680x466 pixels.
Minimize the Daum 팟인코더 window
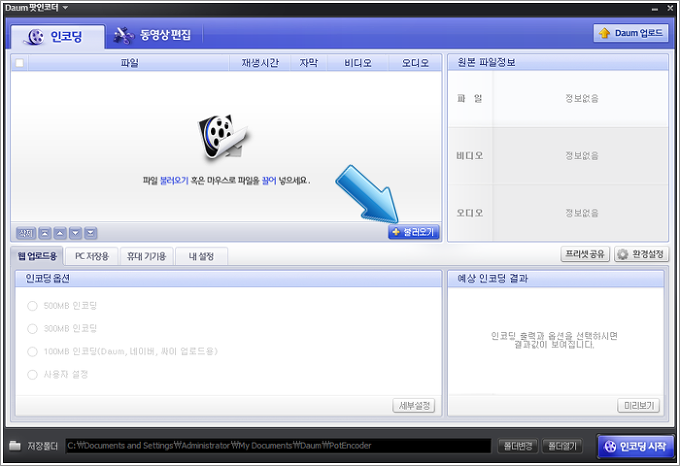point(655,9)
